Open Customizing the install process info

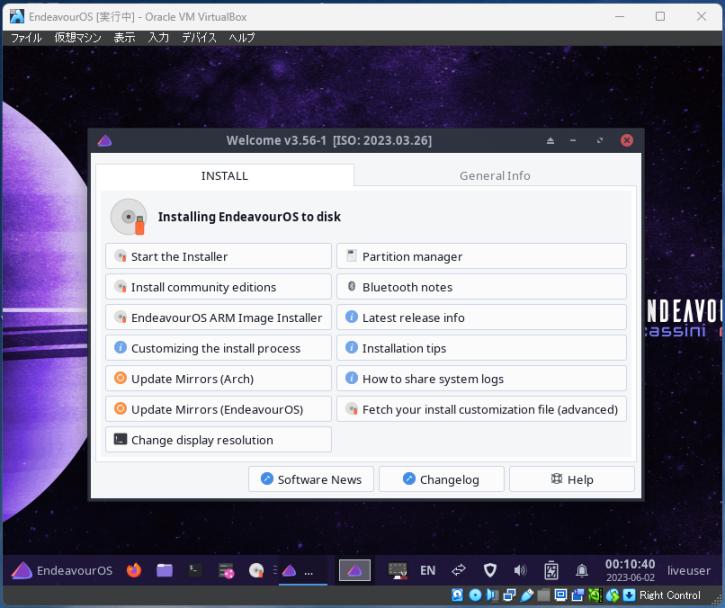pos(218,348)
